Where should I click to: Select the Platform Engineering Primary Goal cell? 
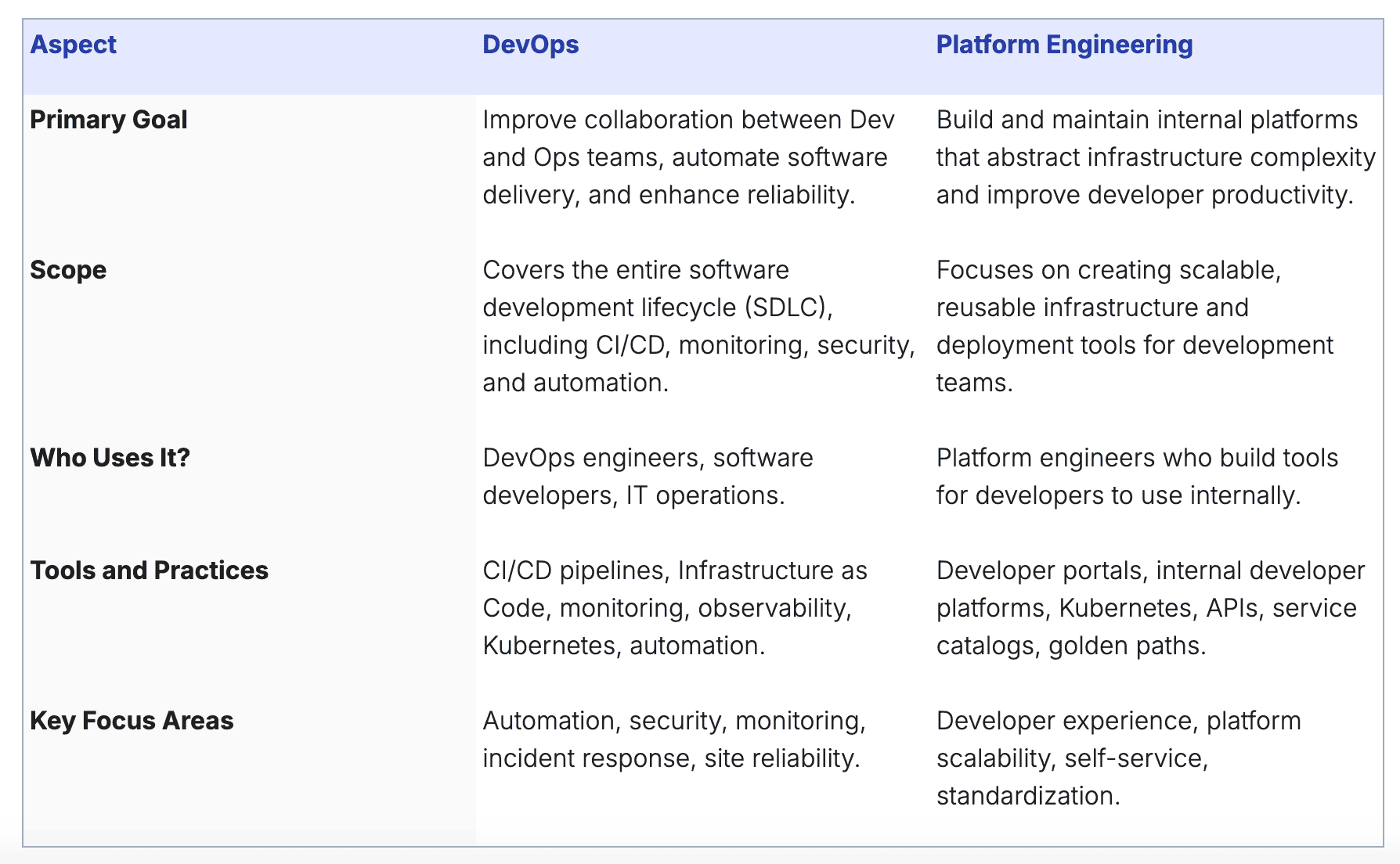tap(1151, 157)
